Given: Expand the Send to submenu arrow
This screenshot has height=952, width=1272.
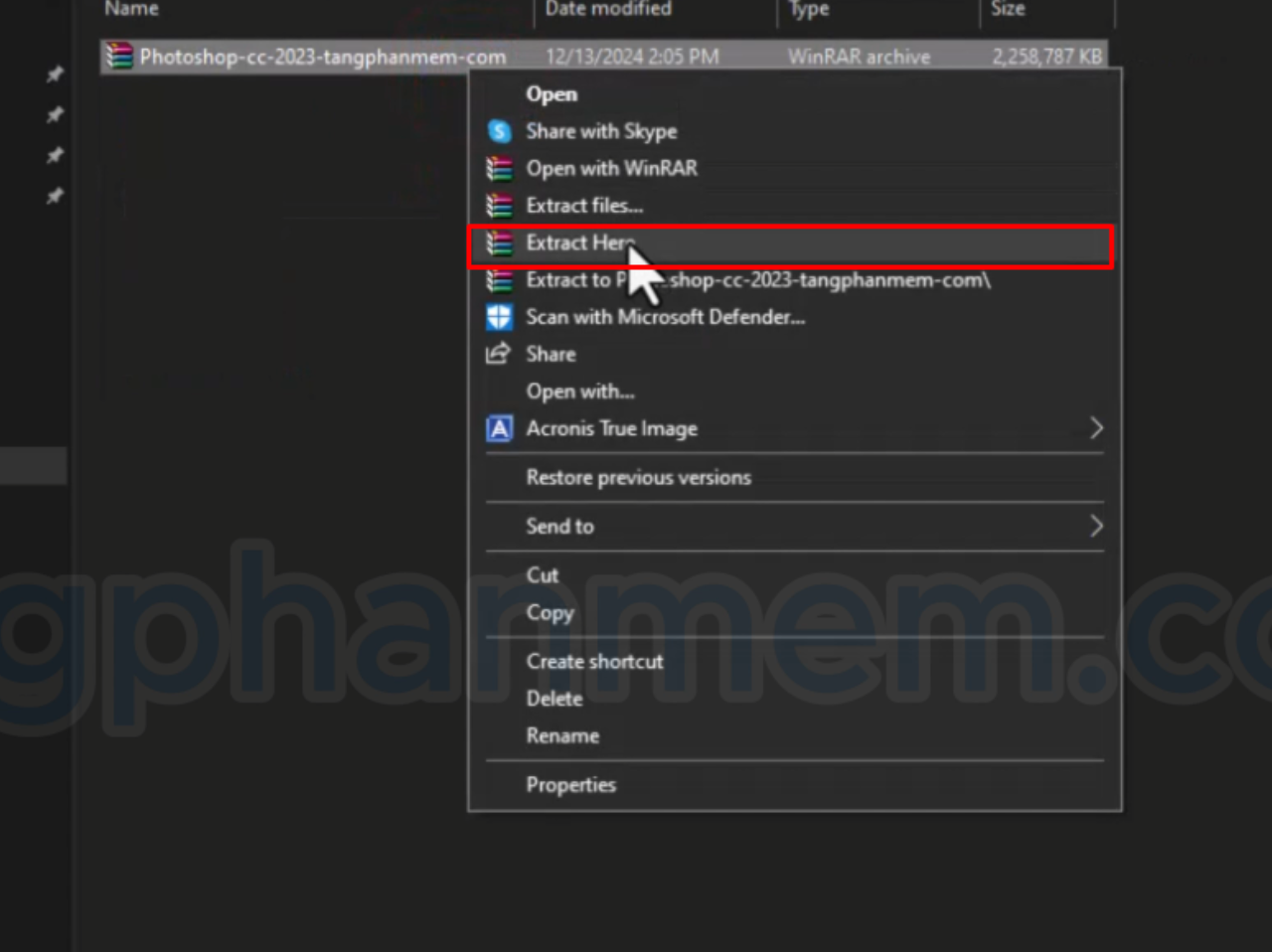Looking at the screenshot, I should coord(1095,526).
